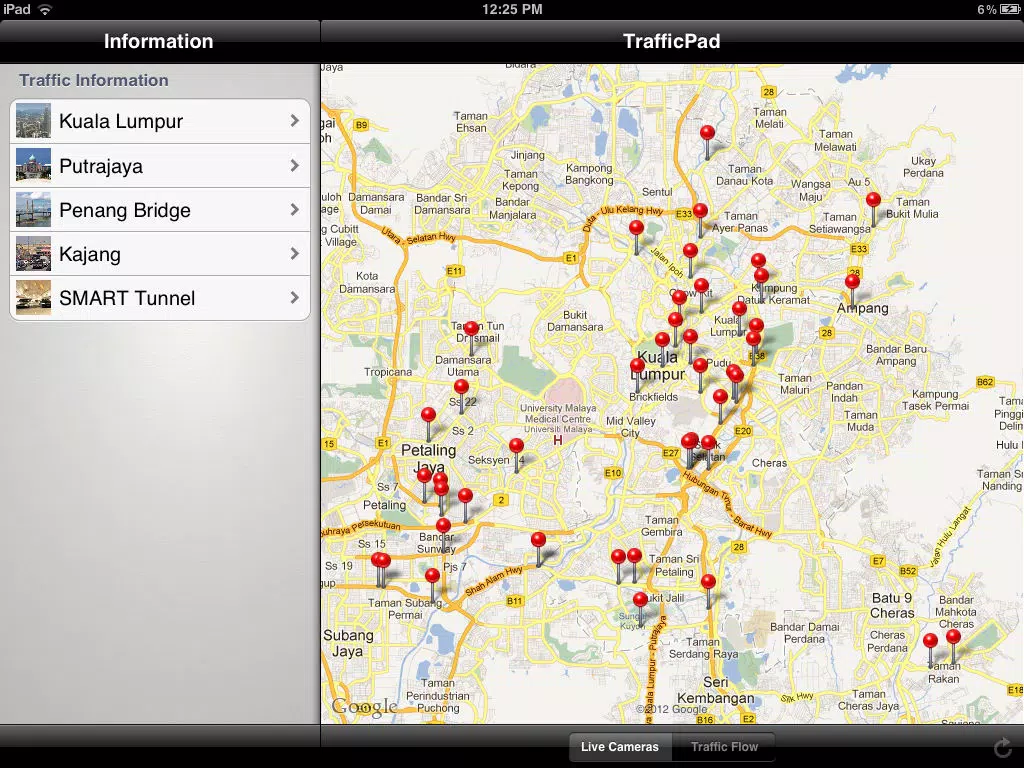This screenshot has width=1024, height=768.
Task: Click the chevron beside Kajang
Action: [x=295, y=253]
